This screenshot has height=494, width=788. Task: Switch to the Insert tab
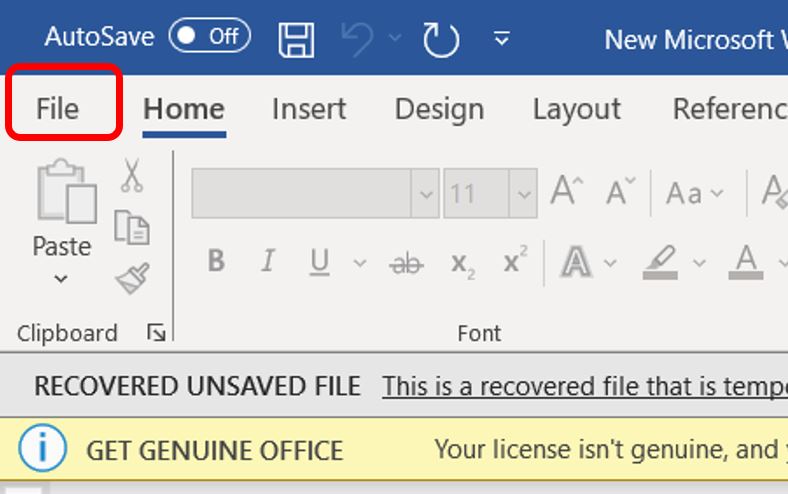pyautogui.click(x=308, y=108)
